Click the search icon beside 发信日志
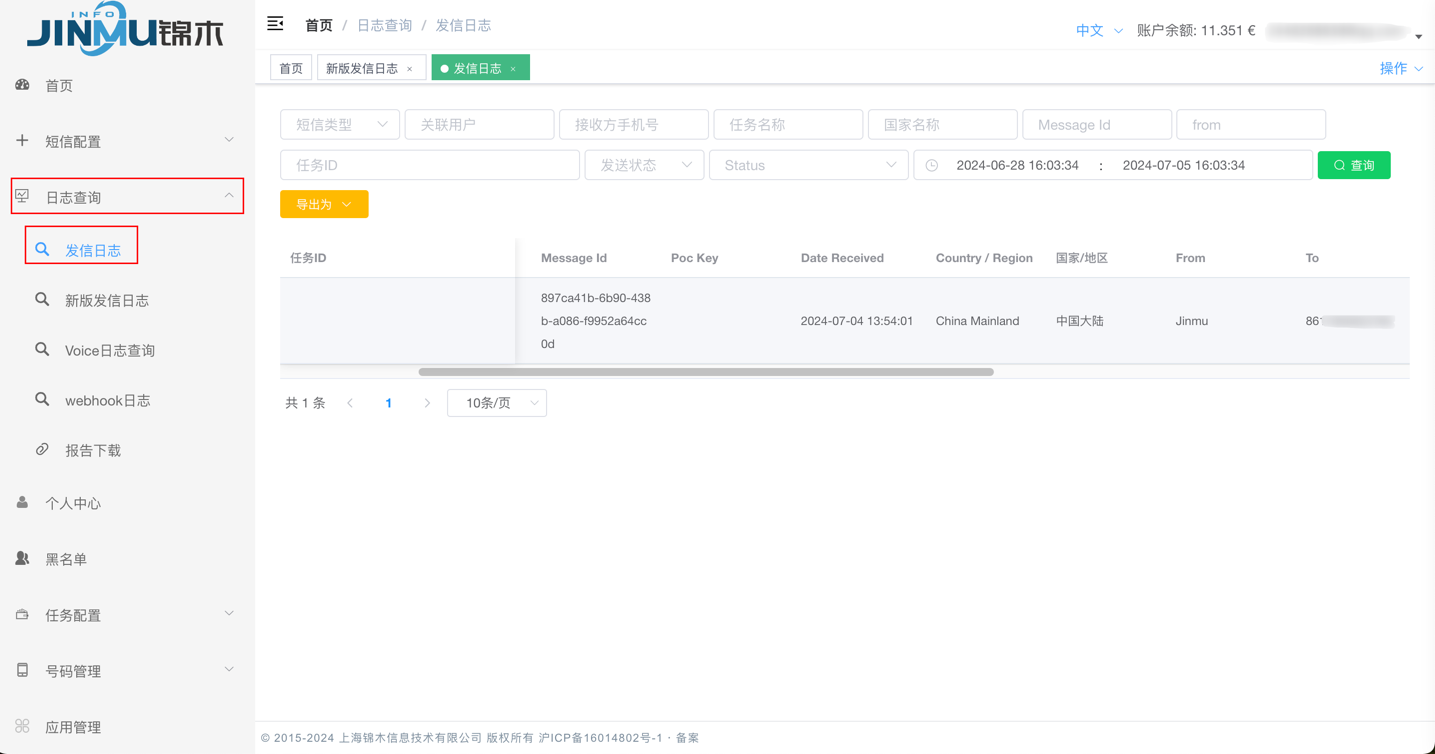The image size is (1435, 754). click(x=42, y=249)
